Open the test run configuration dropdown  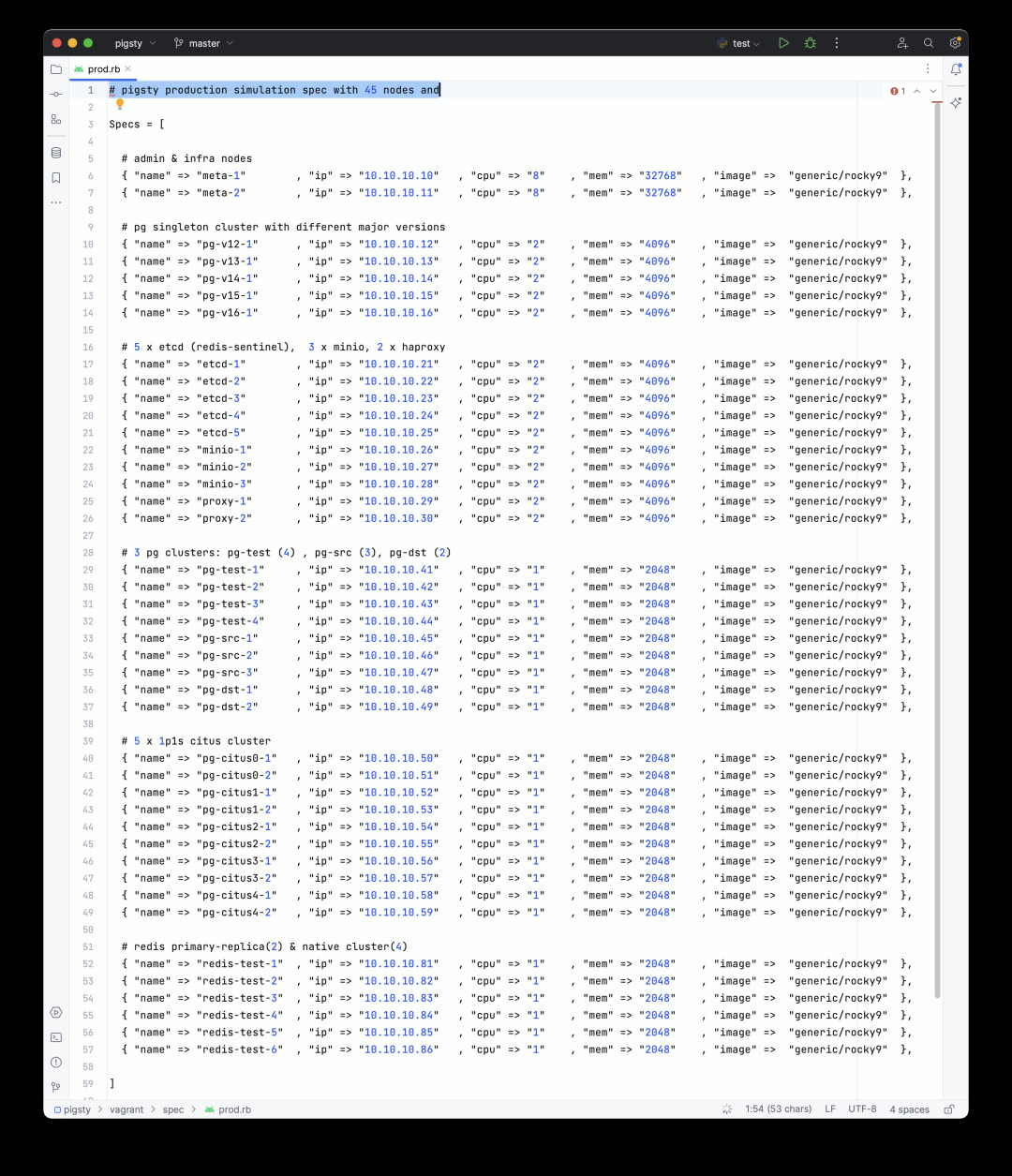click(740, 43)
